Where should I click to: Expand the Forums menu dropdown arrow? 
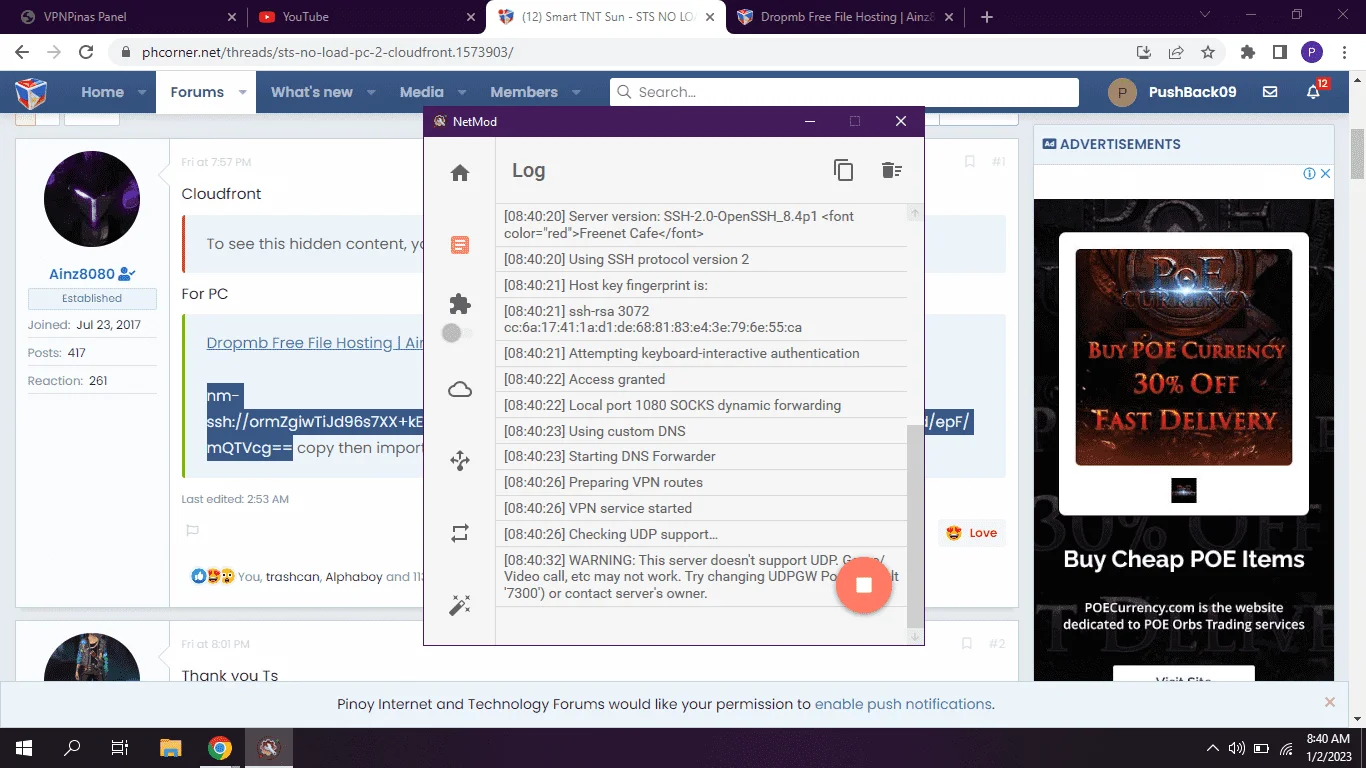click(x=242, y=92)
